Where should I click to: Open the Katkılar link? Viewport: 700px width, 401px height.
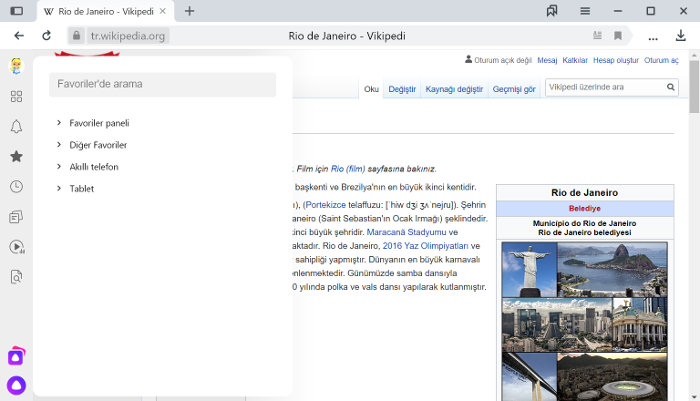[x=575, y=60]
